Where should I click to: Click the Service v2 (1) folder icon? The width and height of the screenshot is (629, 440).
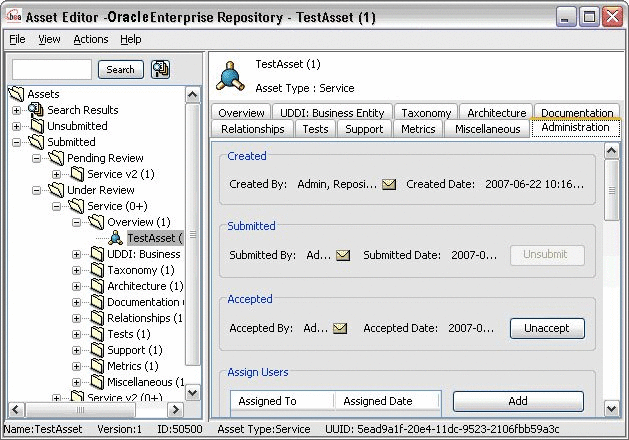[77, 174]
